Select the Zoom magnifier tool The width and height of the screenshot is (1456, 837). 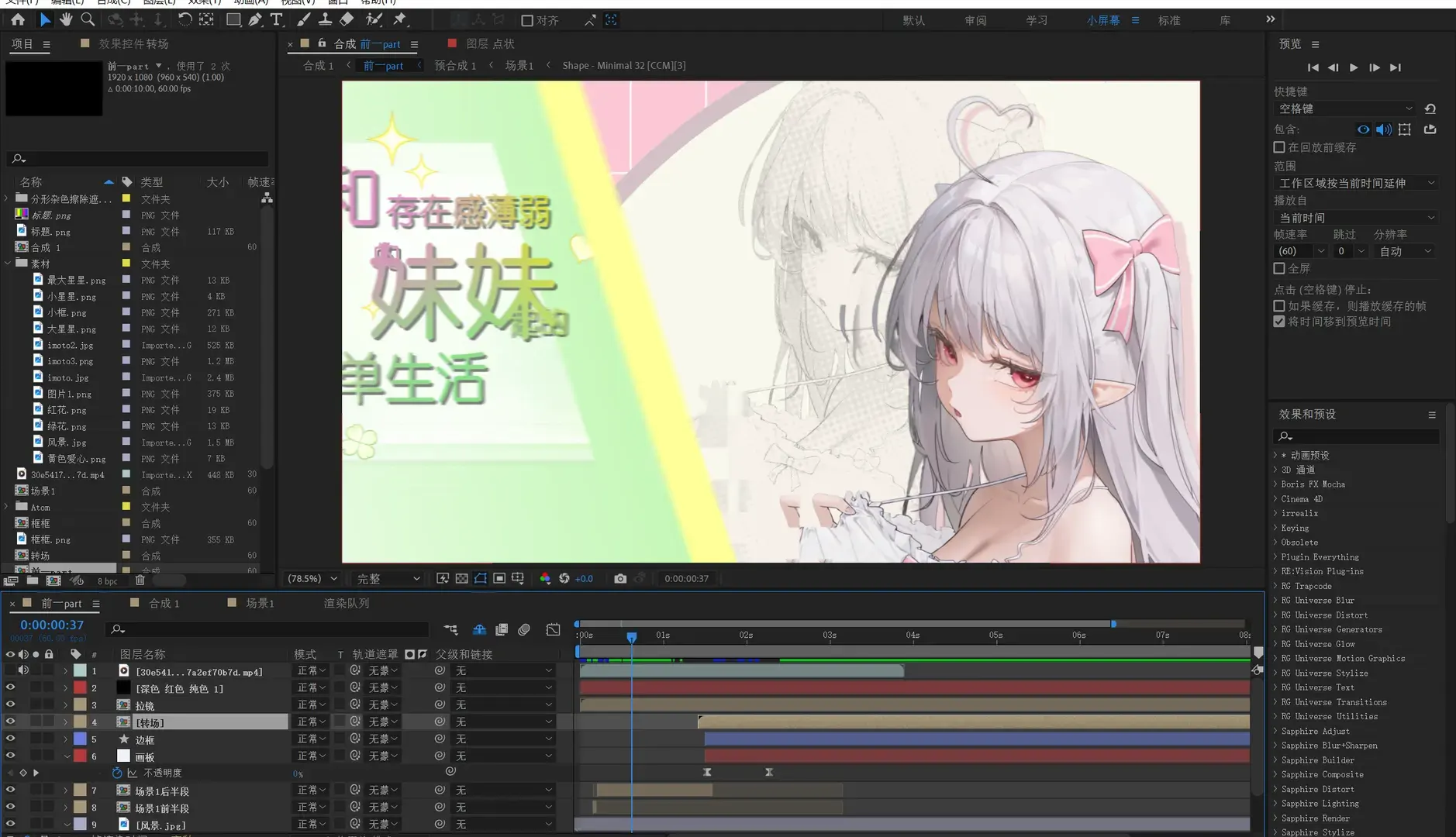click(88, 19)
